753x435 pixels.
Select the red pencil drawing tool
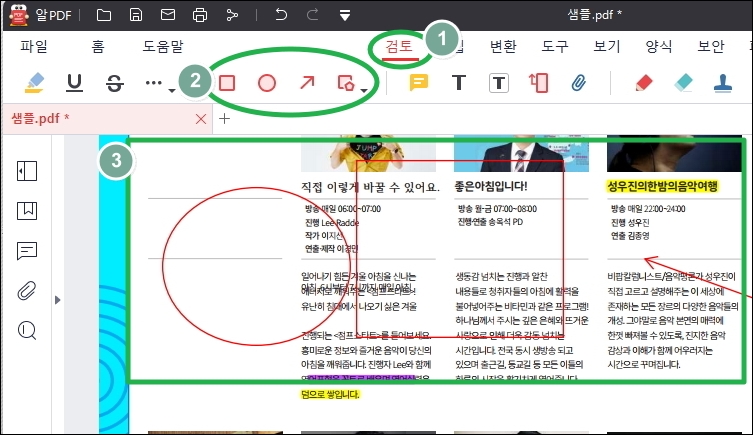point(644,83)
